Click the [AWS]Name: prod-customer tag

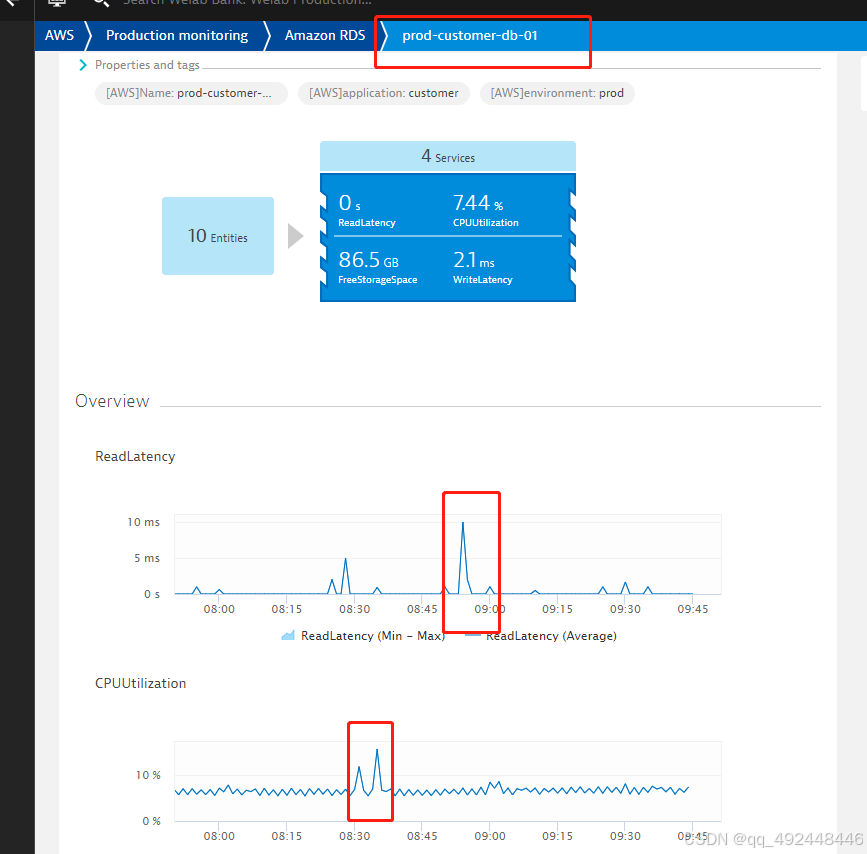191,93
